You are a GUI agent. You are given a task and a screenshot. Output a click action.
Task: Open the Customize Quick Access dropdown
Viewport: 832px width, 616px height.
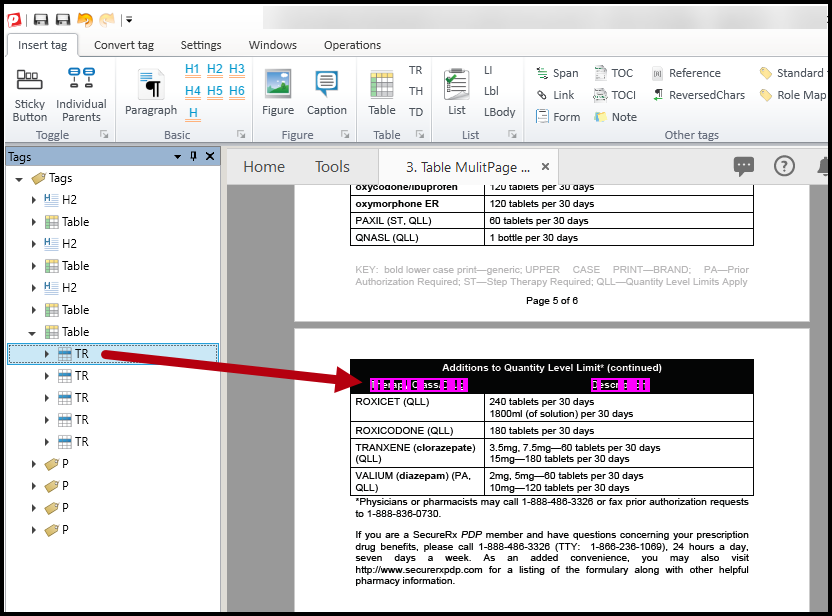(x=129, y=20)
